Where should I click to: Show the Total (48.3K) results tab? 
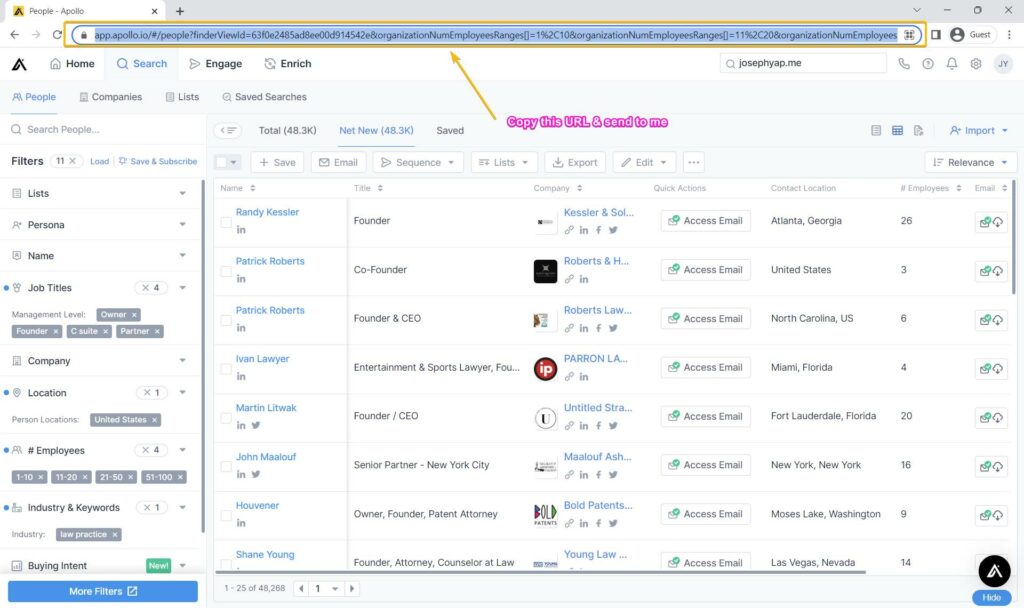(x=287, y=131)
